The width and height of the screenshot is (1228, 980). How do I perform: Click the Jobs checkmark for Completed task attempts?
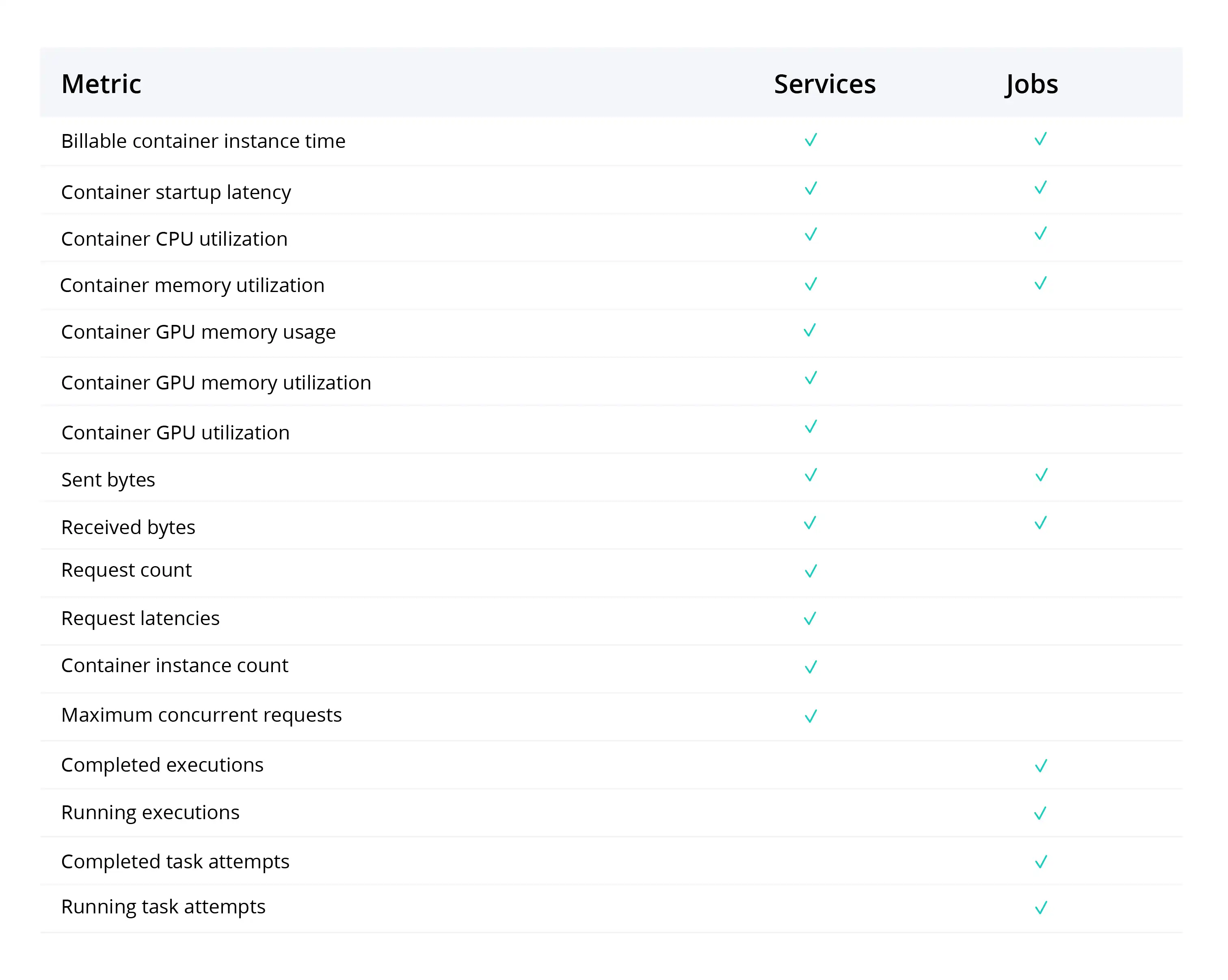1041,862
